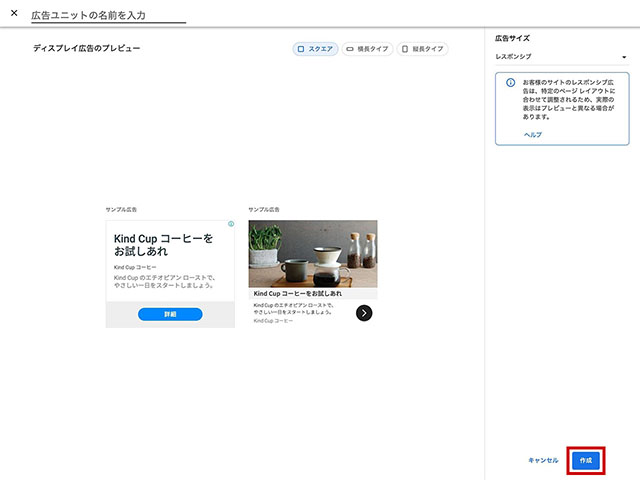Click the headline below the coffee photo

tap(298, 293)
